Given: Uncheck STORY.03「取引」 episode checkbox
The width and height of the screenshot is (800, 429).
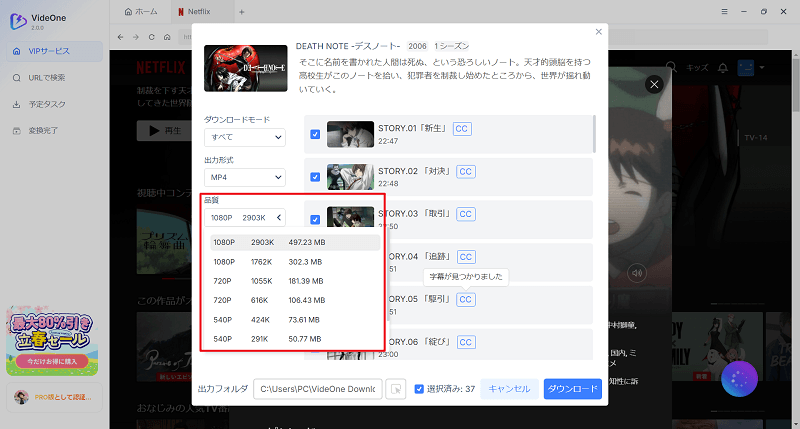Looking at the screenshot, I should pos(315,219).
